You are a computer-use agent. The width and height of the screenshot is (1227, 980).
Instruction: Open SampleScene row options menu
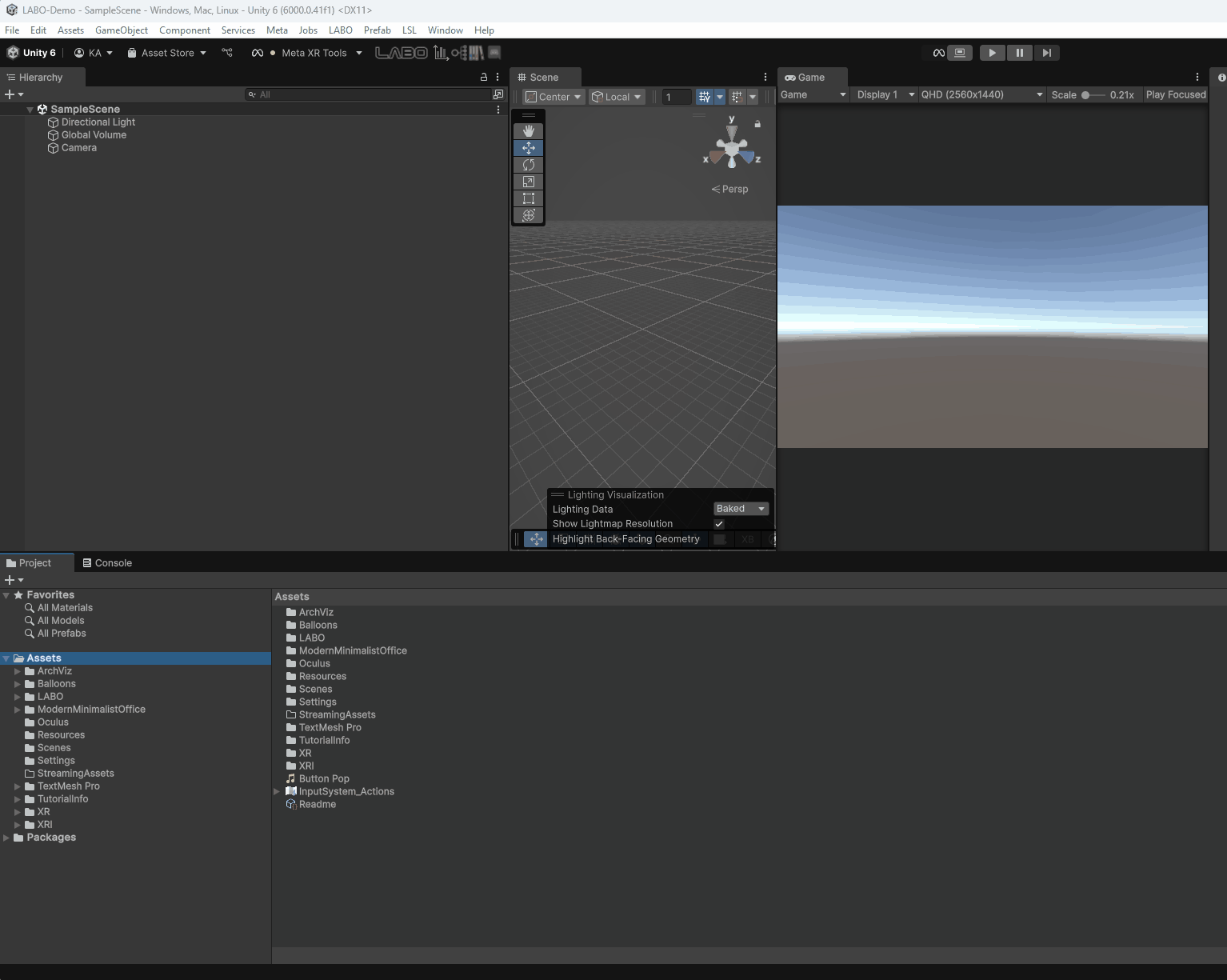498,110
